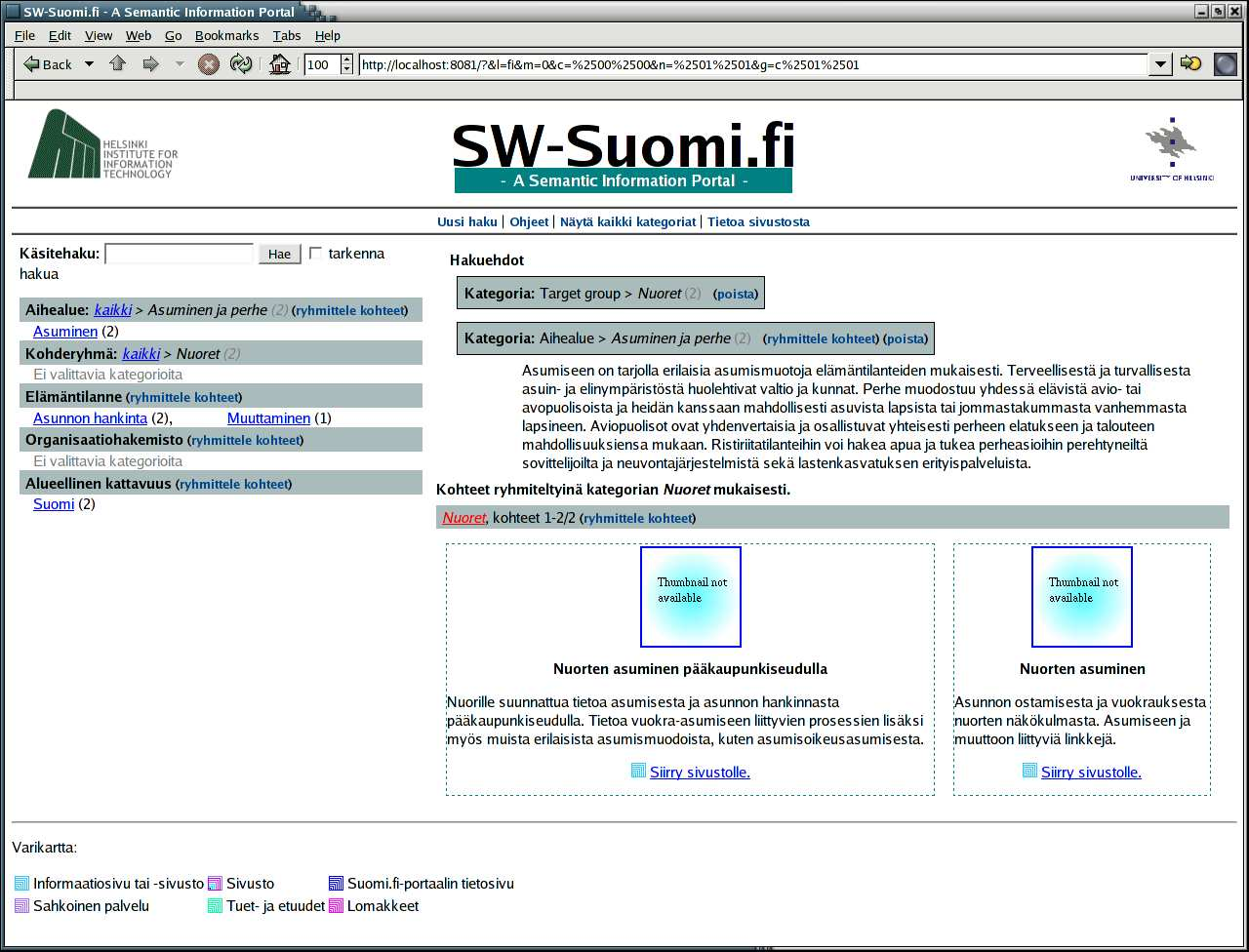Click the Informaatiosivu tai -sivusto legend icon
Viewport: 1249px width, 952px height.
pyautogui.click(x=22, y=884)
